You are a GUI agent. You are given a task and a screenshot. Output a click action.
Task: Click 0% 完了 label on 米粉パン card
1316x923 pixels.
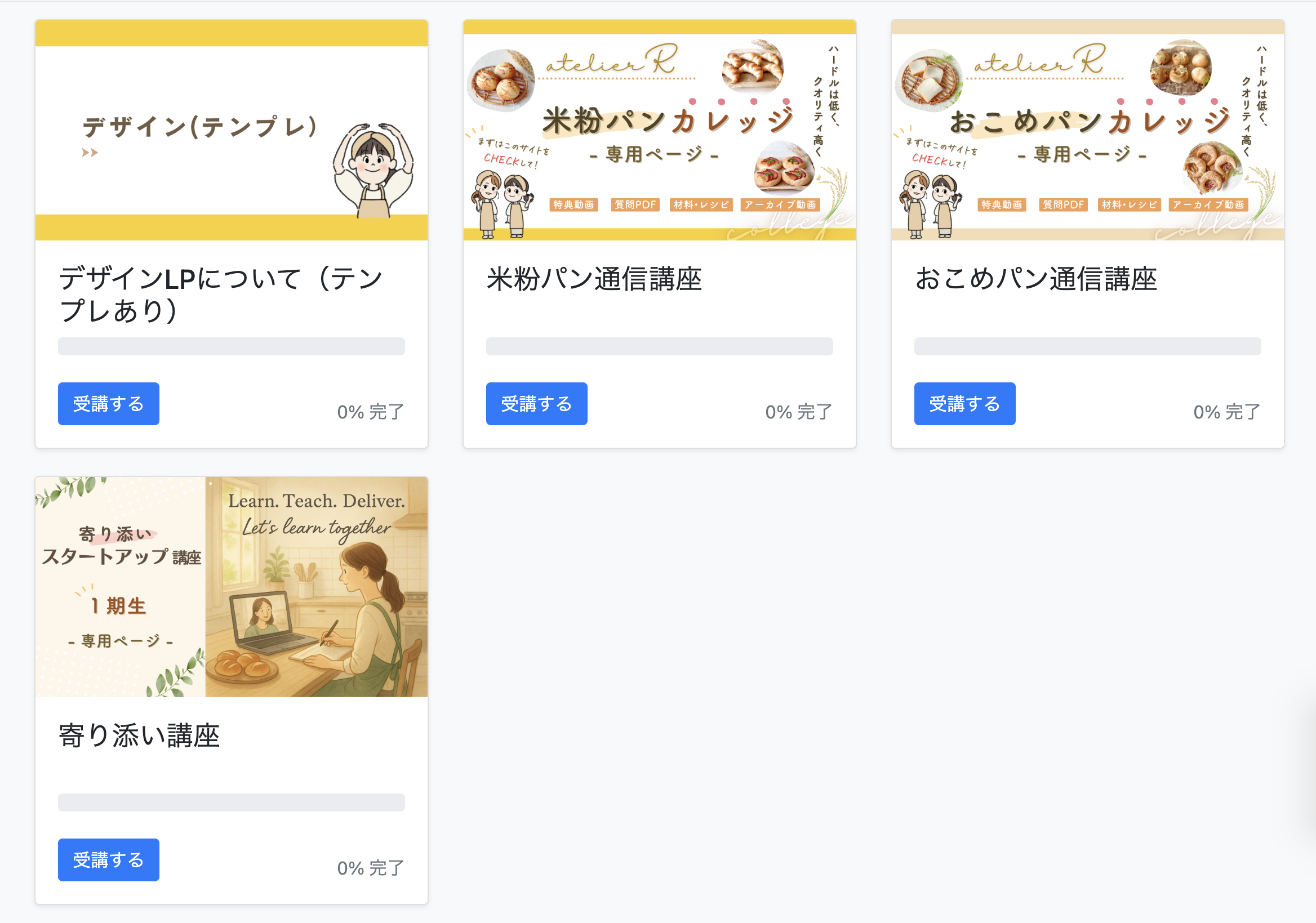[799, 412]
